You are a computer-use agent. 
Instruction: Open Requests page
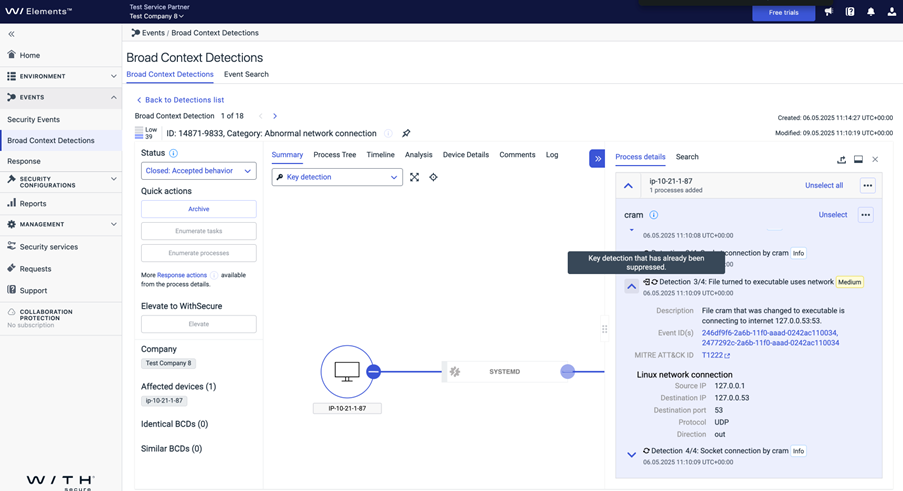29,268
